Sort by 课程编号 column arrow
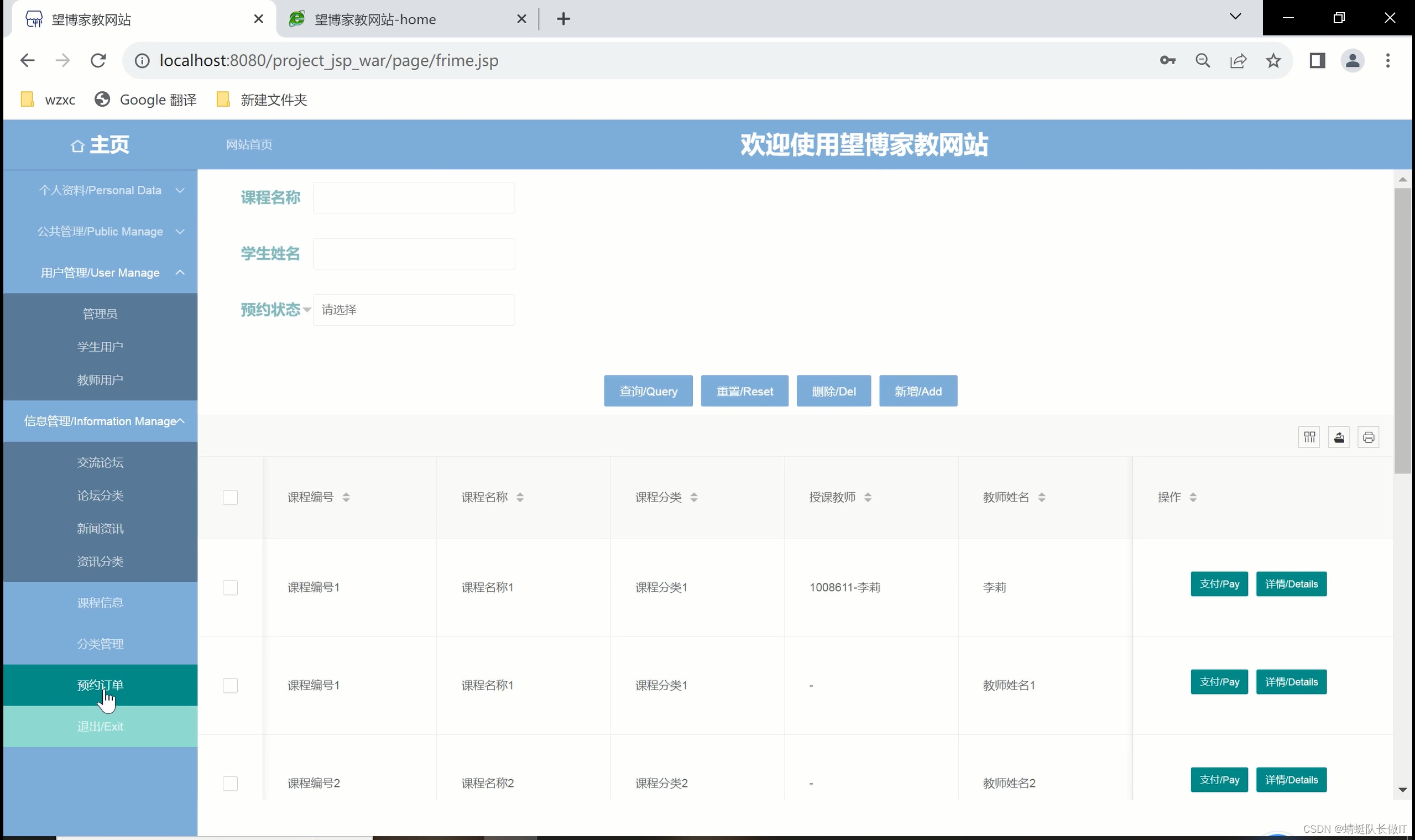Viewport: 1415px width, 840px height. pos(346,497)
